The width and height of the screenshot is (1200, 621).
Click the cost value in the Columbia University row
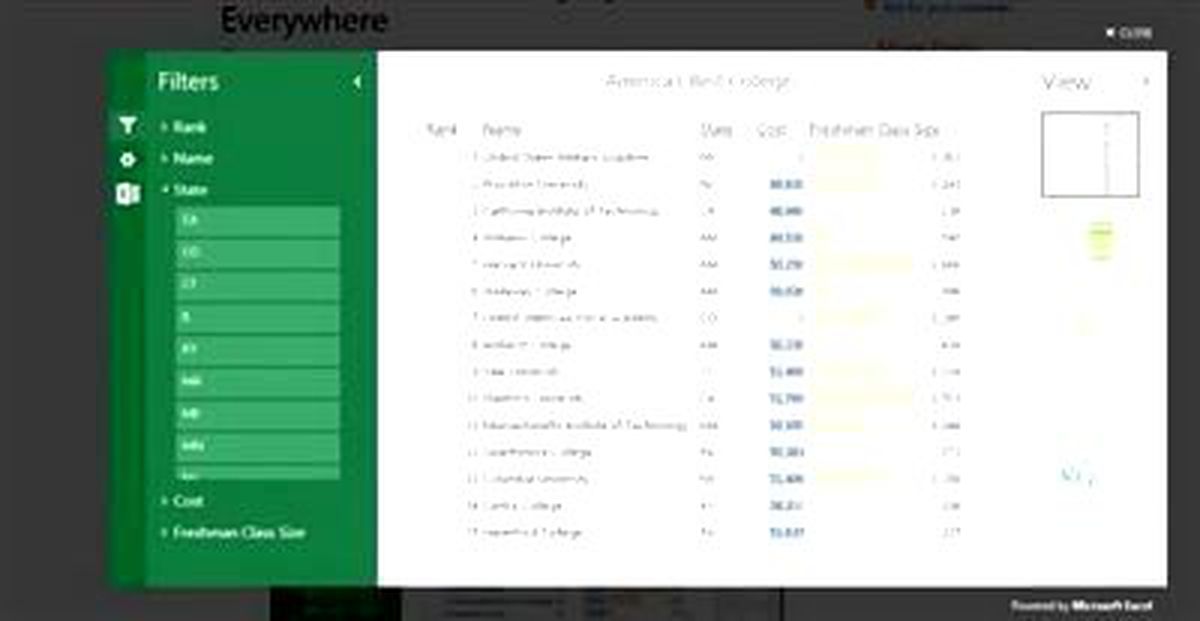(785, 479)
